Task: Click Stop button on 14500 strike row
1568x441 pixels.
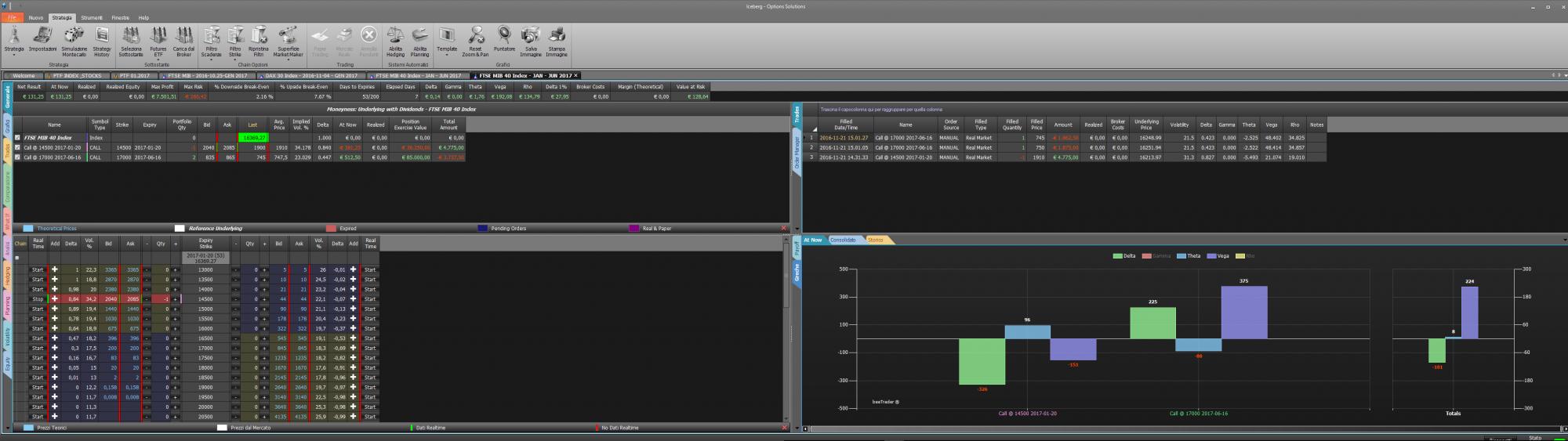Action: (x=38, y=299)
